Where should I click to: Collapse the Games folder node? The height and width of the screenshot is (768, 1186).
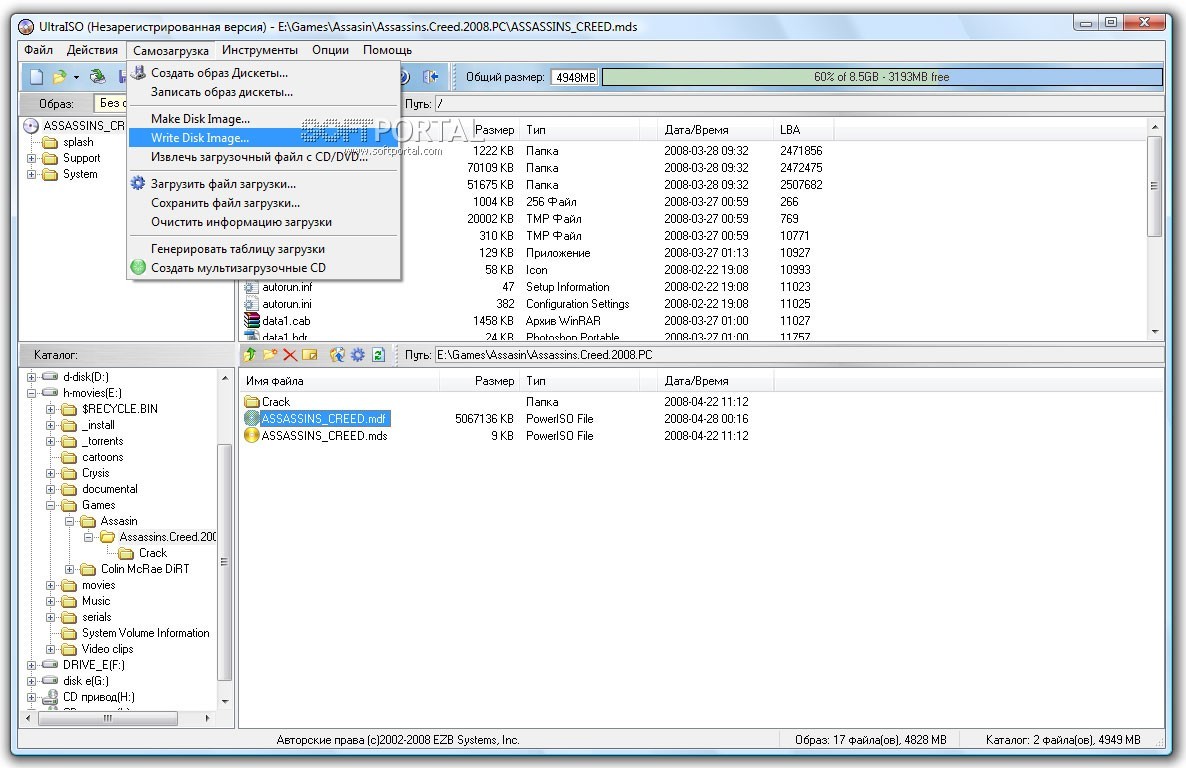pyautogui.click(x=50, y=505)
